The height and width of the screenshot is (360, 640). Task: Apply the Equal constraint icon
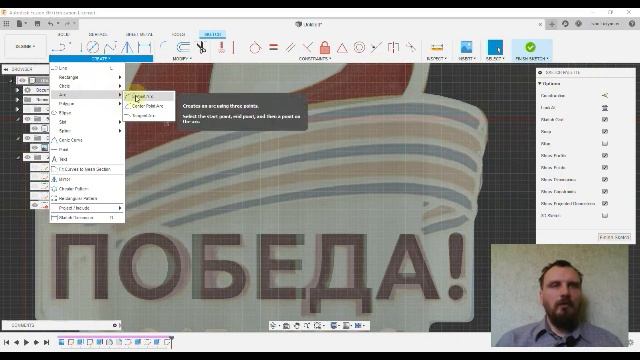[x=273, y=47]
